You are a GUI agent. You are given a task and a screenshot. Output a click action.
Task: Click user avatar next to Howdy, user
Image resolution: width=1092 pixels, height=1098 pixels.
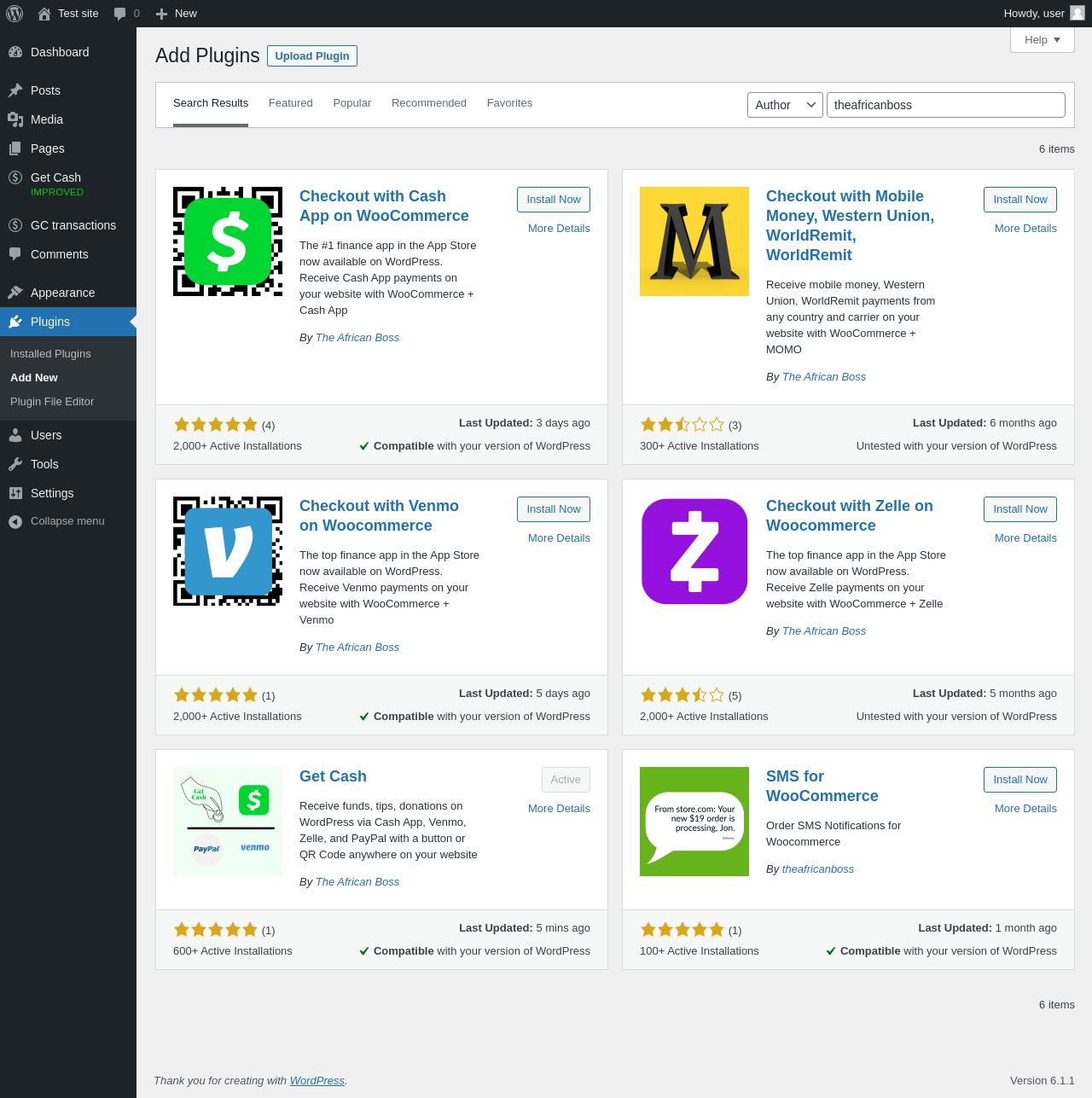point(1077,13)
